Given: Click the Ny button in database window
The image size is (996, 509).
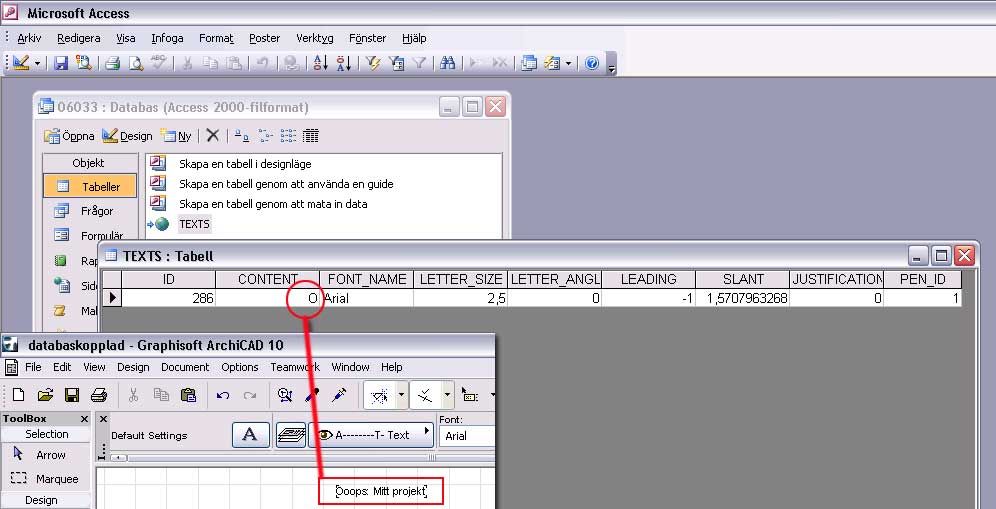Looking at the screenshot, I should (x=176, y=135).
